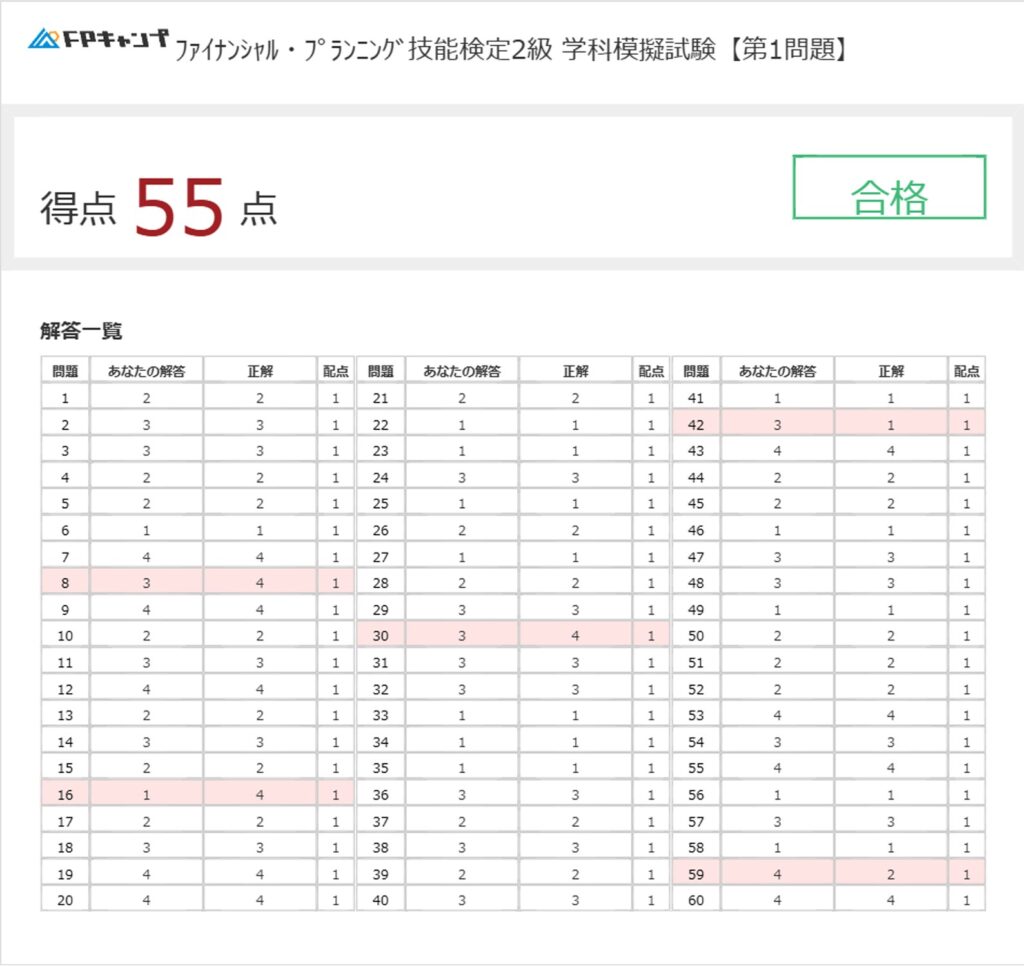Click question number 40 cell
The width and height of the screenshot is (1024, 966).
pos(380,899)
